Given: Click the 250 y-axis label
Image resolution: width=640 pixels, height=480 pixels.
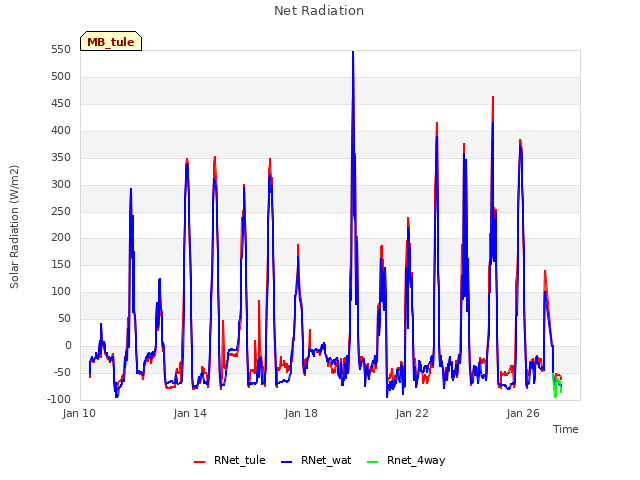Looking at the screenshot, I should click(61, 211).
